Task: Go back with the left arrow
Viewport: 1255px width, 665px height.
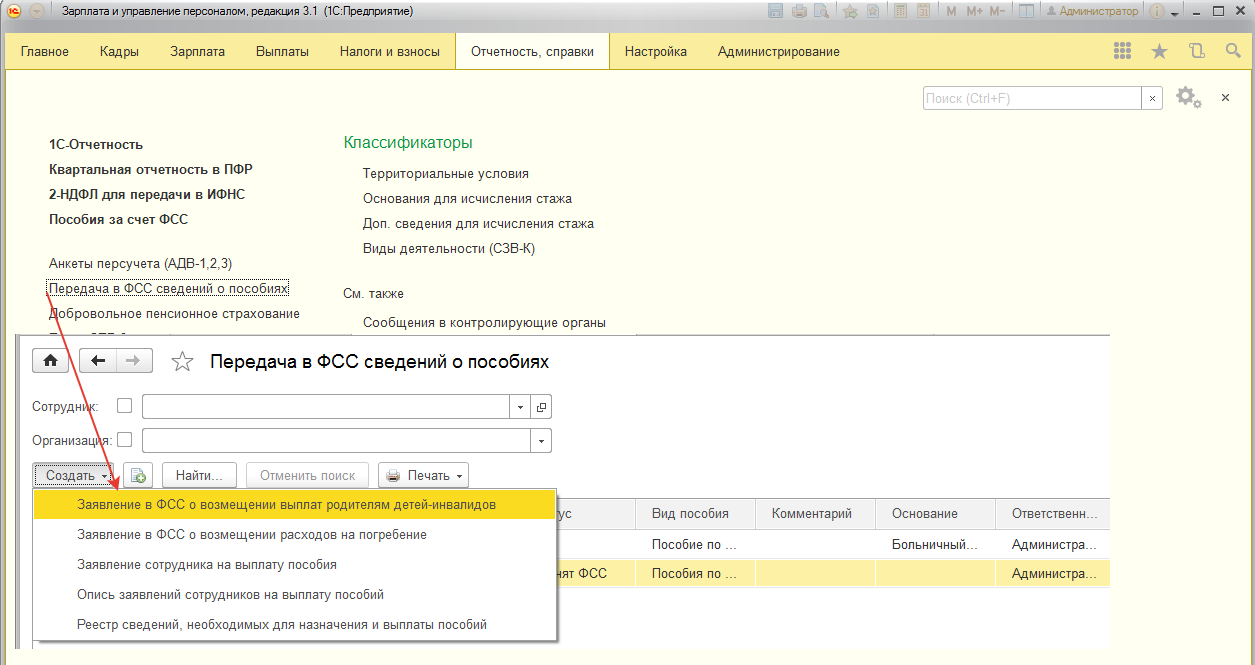Action: pos(98,361)
